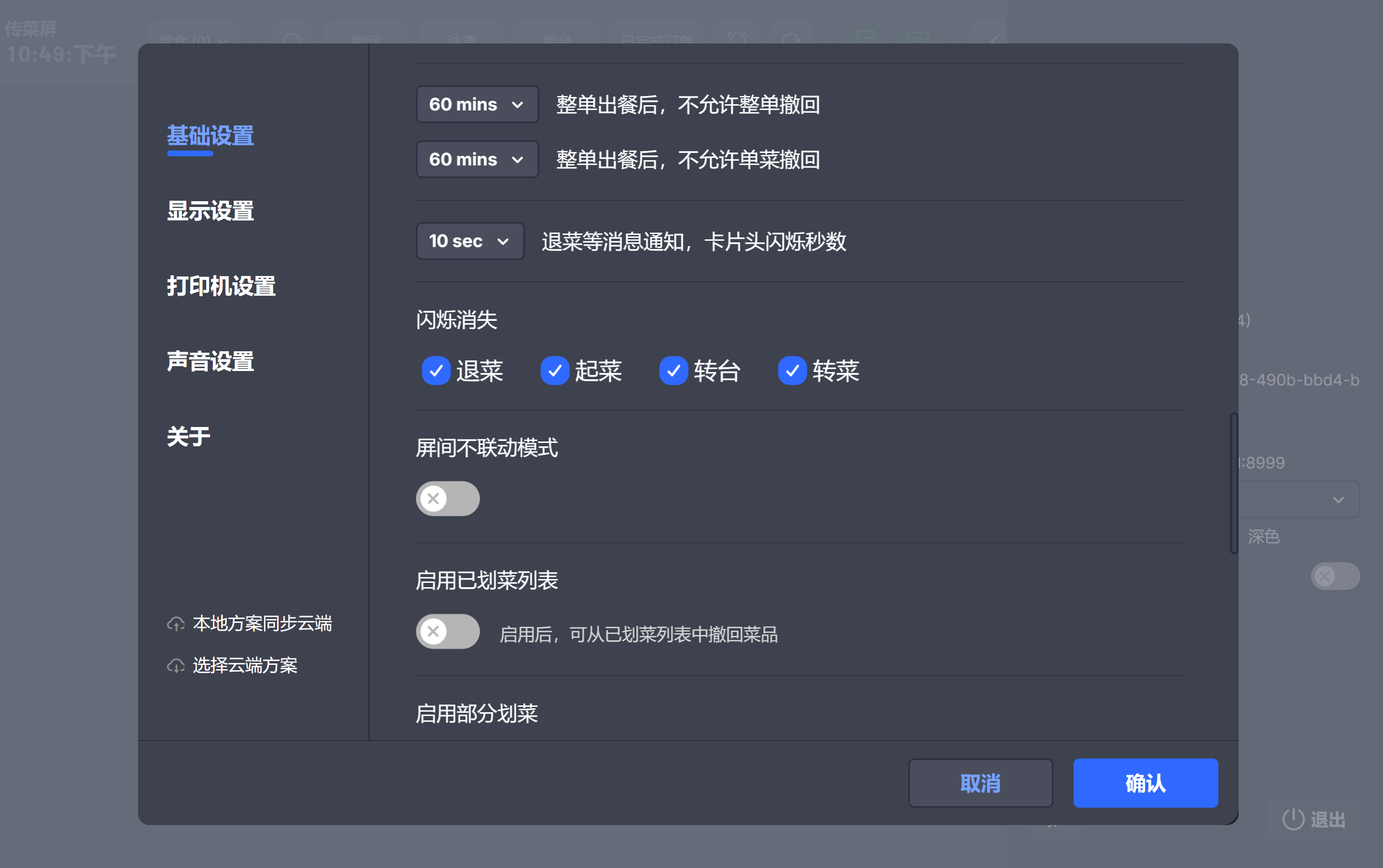This screenshot has width=1383, height=868.
Task: Open the 基础设置 tab
Action: 210,136
